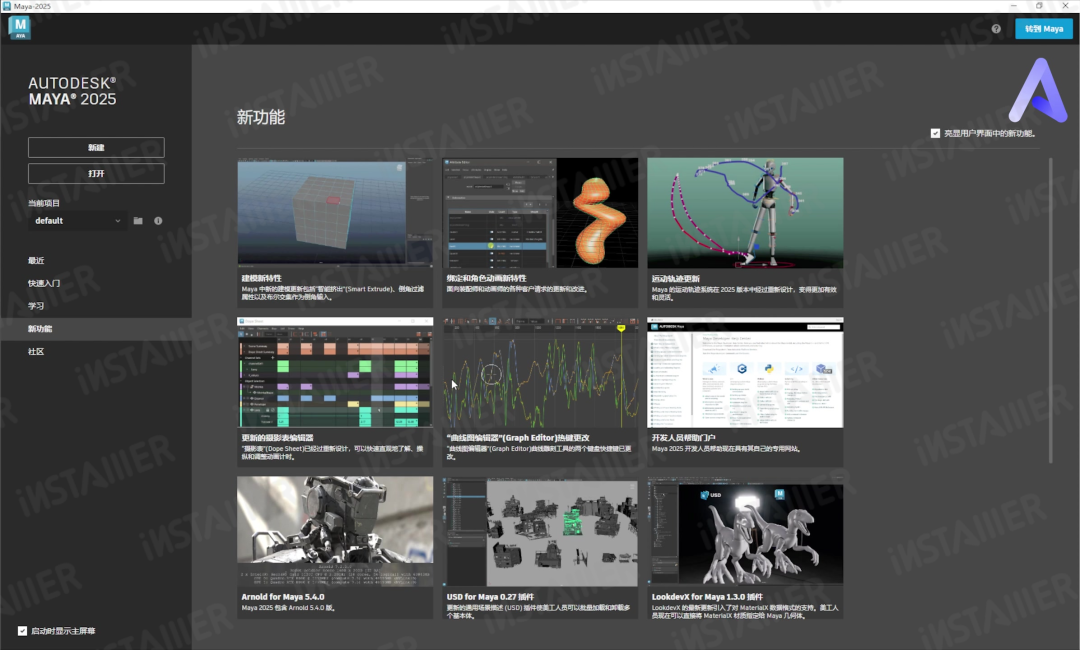The height and width of the screenshot is (650, 1080).
Task: Open the LookdevX for Maya 1.3.0 thumbnail
Action: 745,532
